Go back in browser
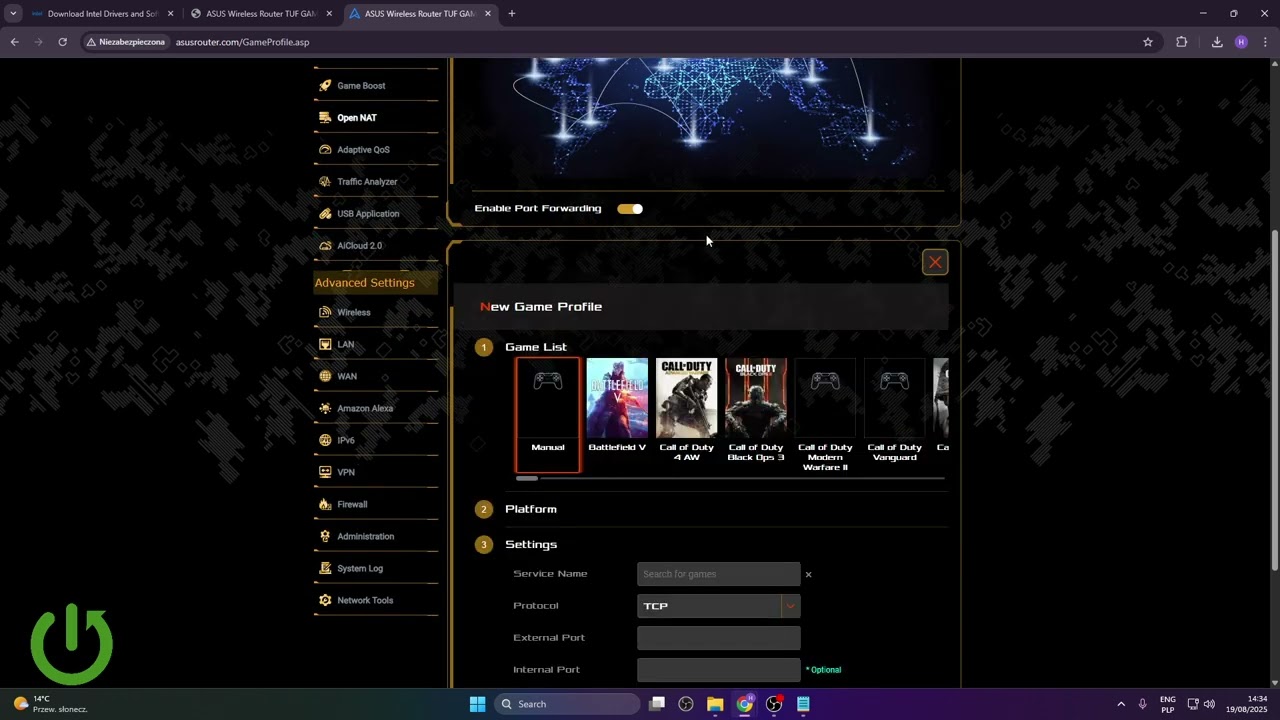The width and height of the screenshot is (1280, 720). pos(14,42)
